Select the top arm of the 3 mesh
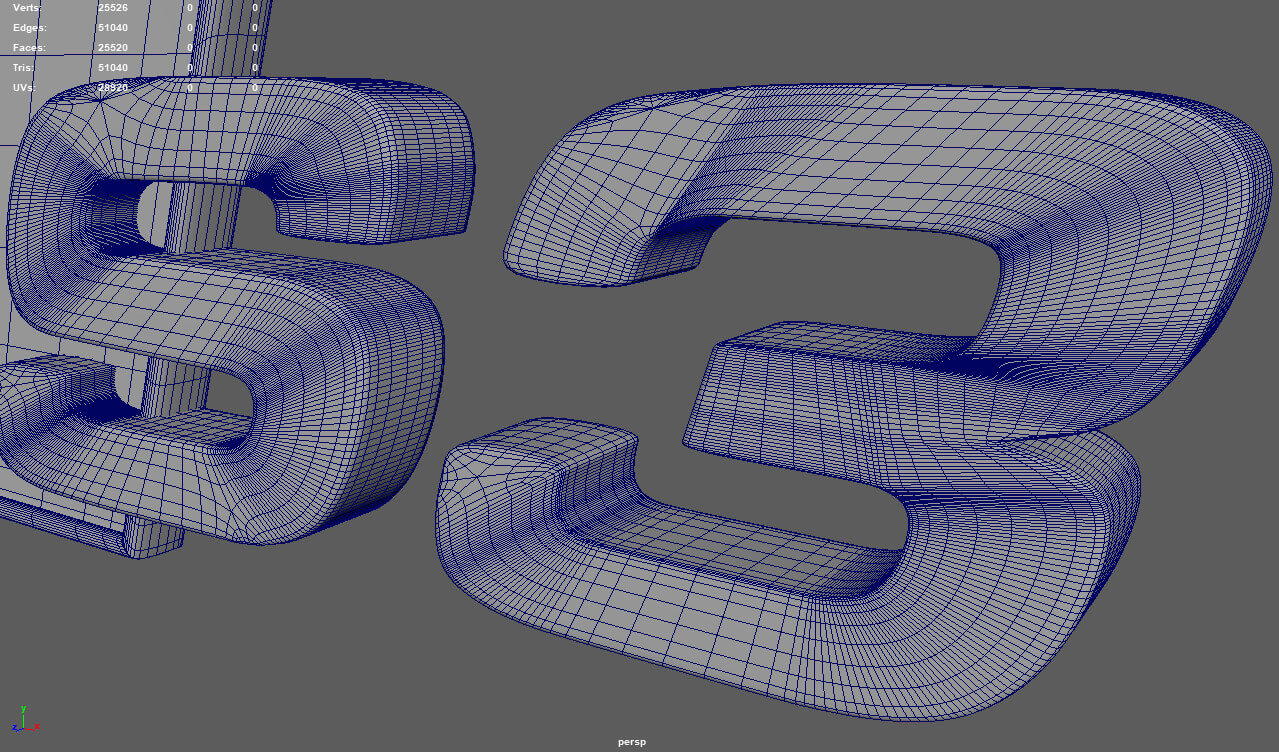This screenshot has height=752, width=1279. [x=900, y=150]
